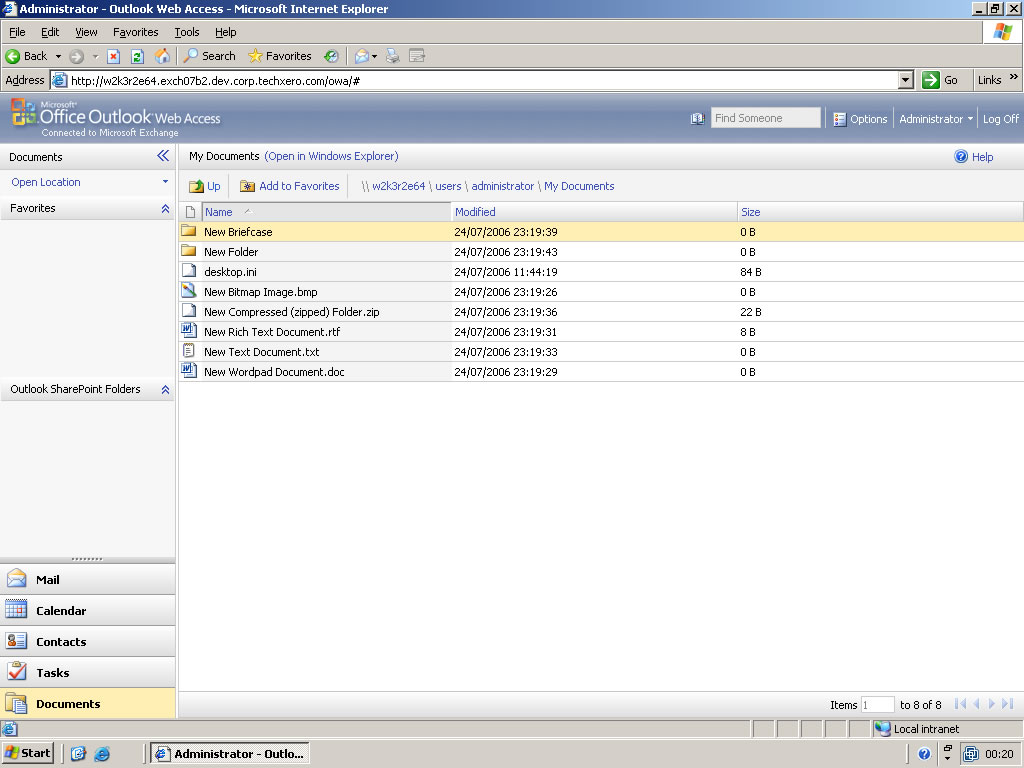Click the Internet Explorer Home button

click(x=162, y=56)
